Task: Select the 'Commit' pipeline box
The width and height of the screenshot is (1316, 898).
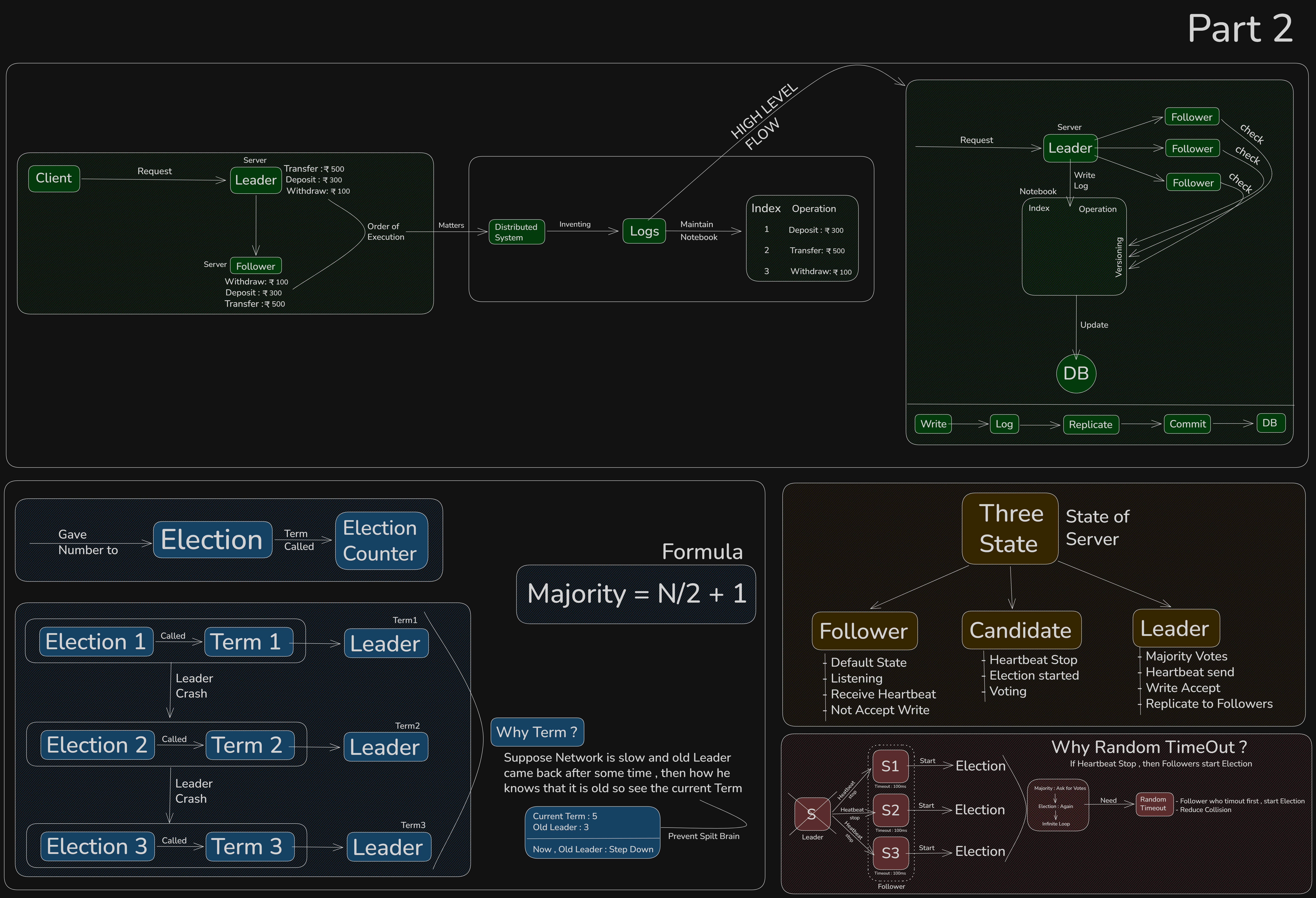Action: coord(1187,424)
